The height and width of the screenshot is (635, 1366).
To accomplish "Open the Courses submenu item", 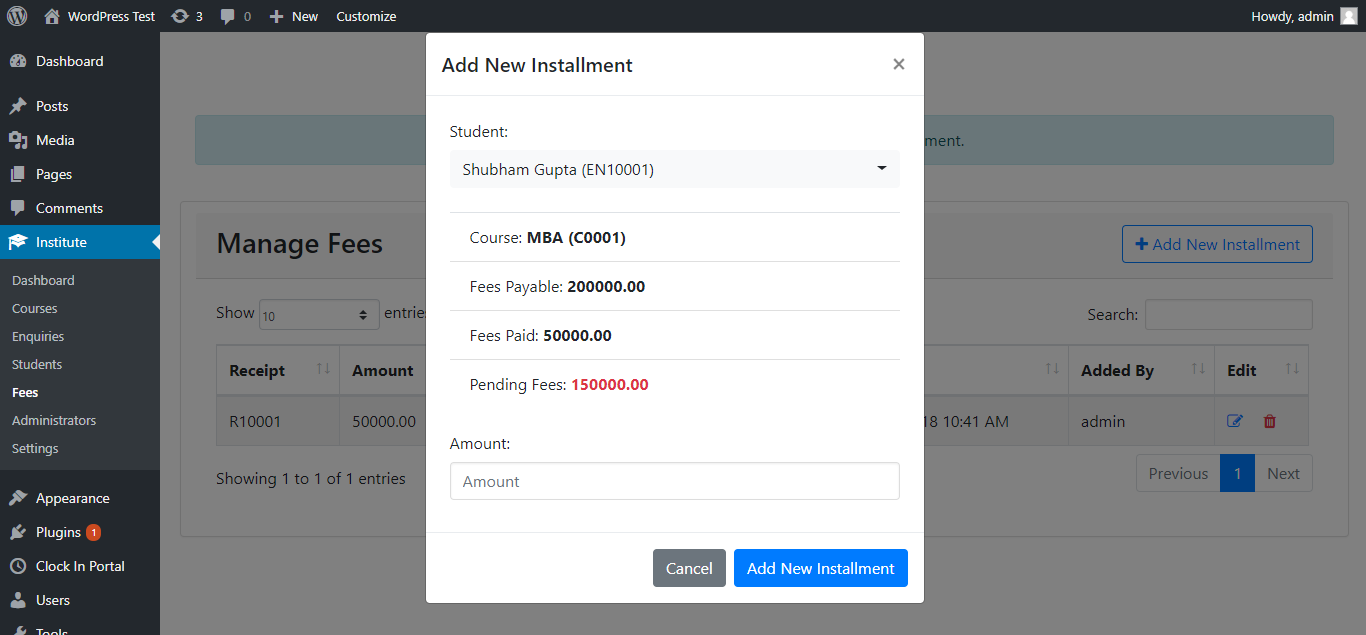I will (x=35, y=308).
